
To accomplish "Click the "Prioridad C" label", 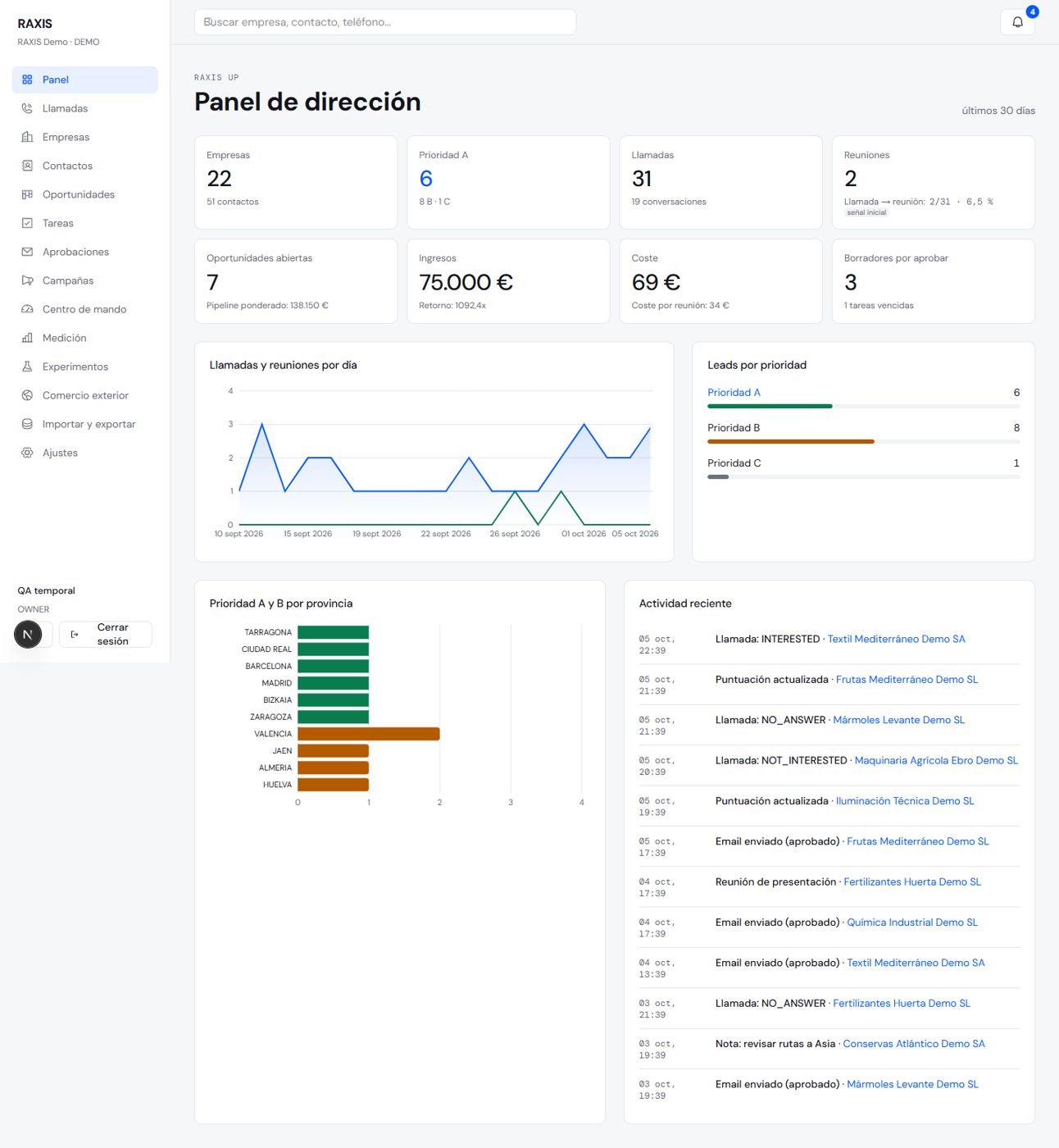I will point(734,463).
